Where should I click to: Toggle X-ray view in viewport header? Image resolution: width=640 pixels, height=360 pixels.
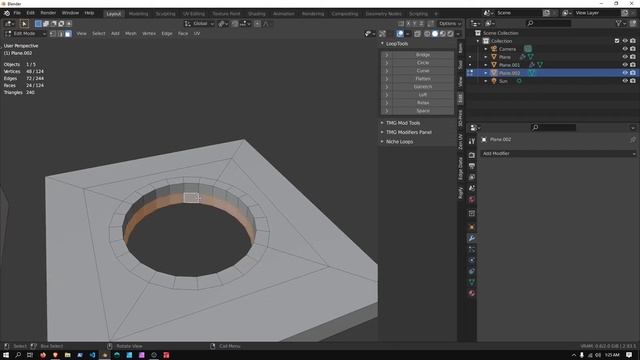pos(417,34)
